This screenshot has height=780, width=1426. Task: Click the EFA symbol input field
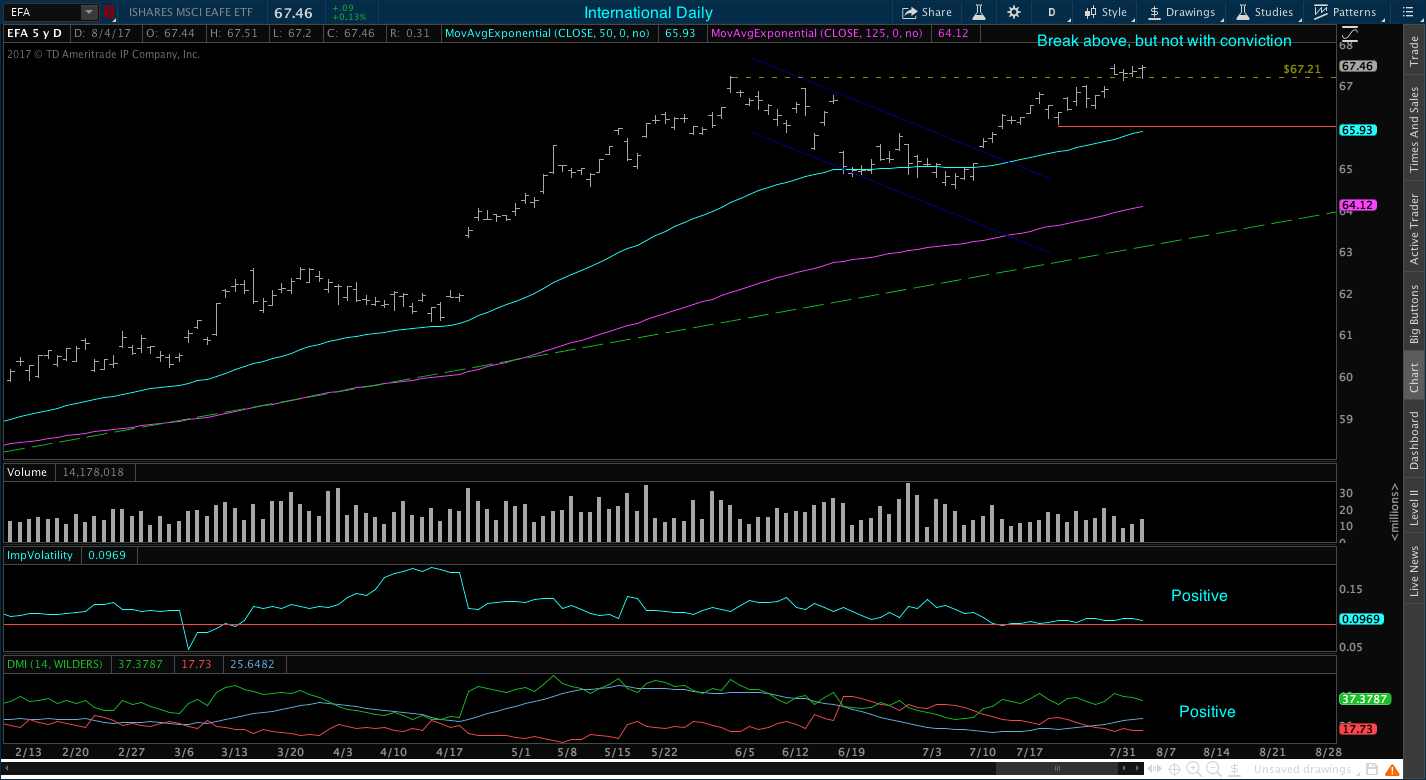(x=41, y=12)
